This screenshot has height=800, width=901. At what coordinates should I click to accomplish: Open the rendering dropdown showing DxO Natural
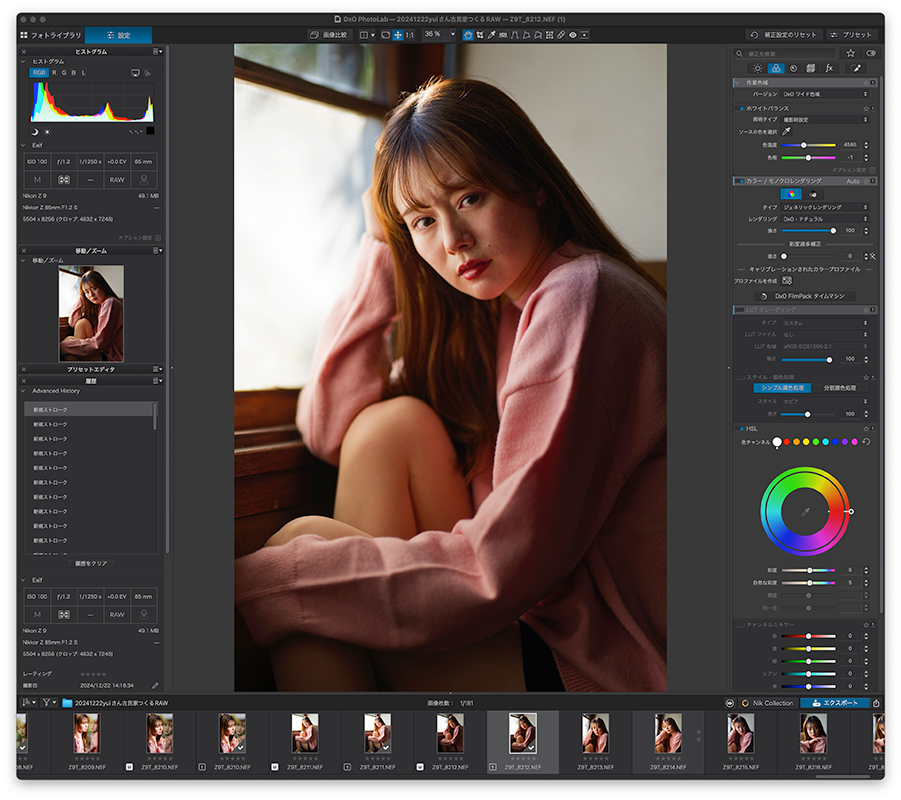pyautogui.click(x=825, y=219)
